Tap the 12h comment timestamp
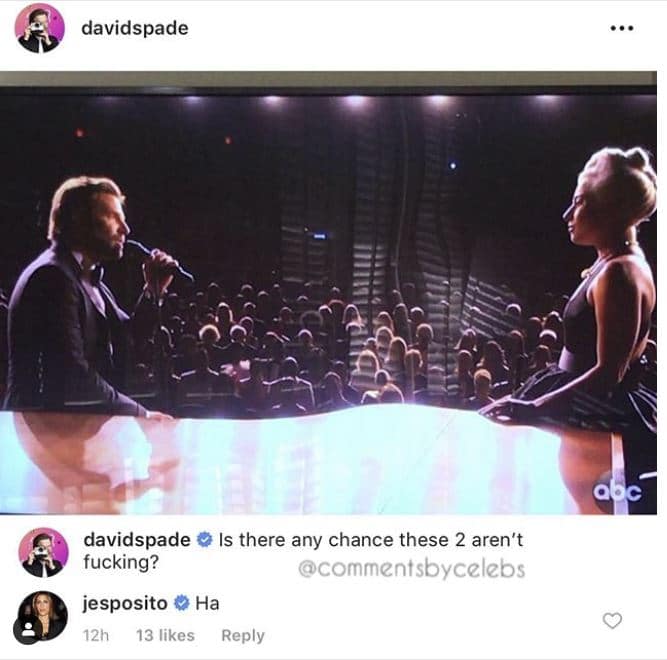This screenshot has width=667, height=660. [x=96, y=635]
